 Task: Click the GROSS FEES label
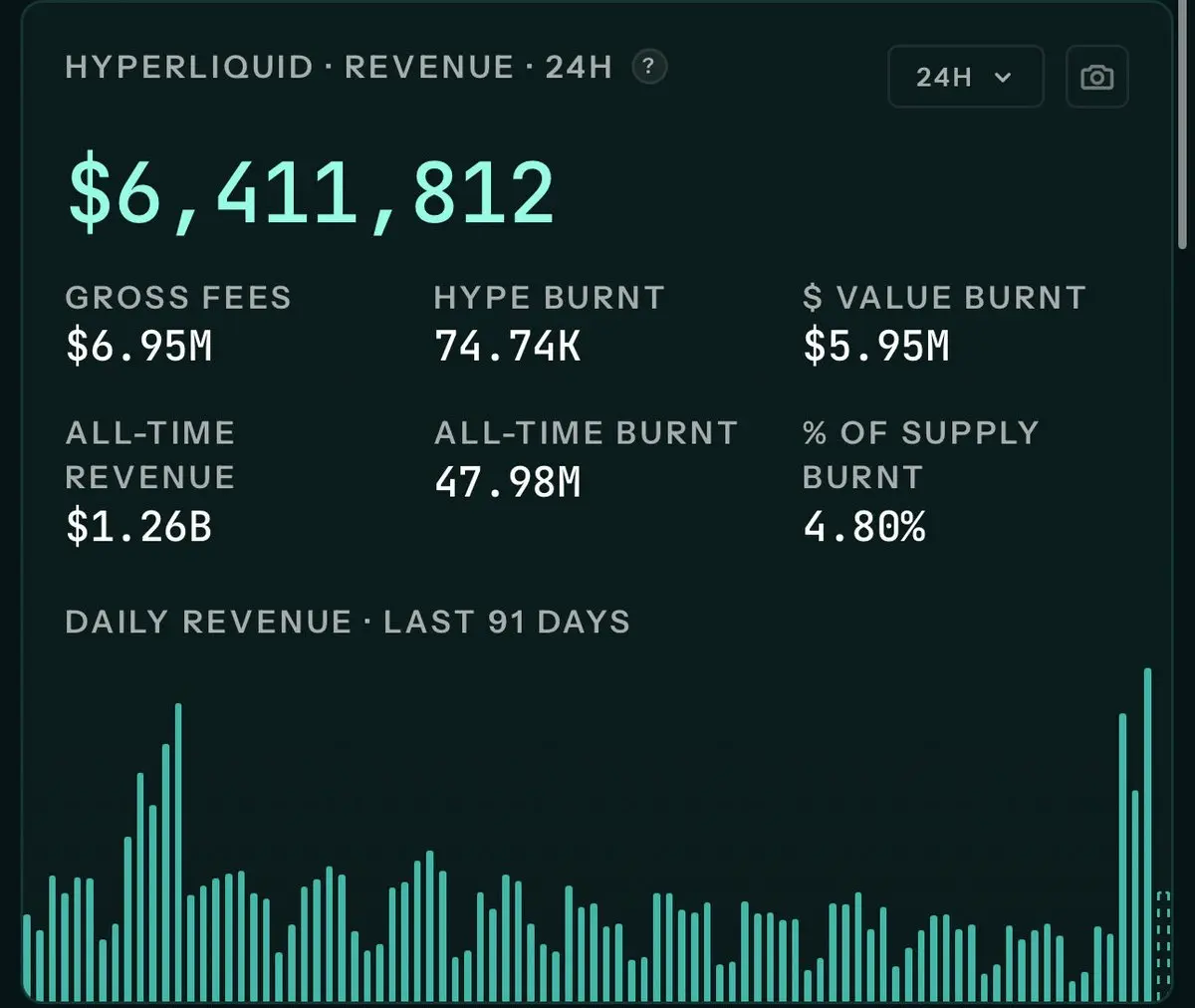pyautogui.click(x=178, y=297)
